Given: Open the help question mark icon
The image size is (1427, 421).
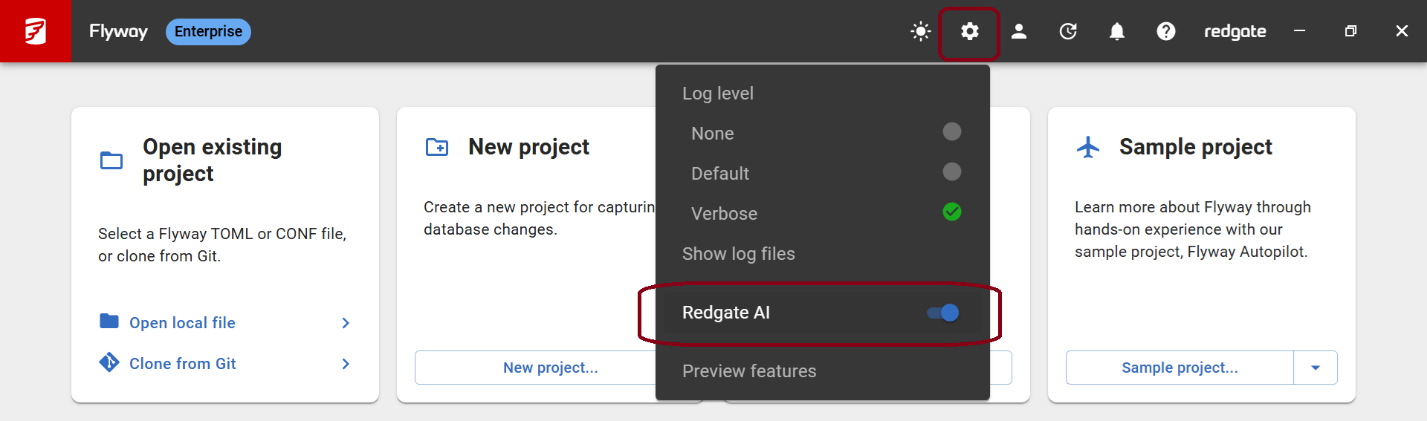Looking at the screenshot, I should (x=1166, y=32).
